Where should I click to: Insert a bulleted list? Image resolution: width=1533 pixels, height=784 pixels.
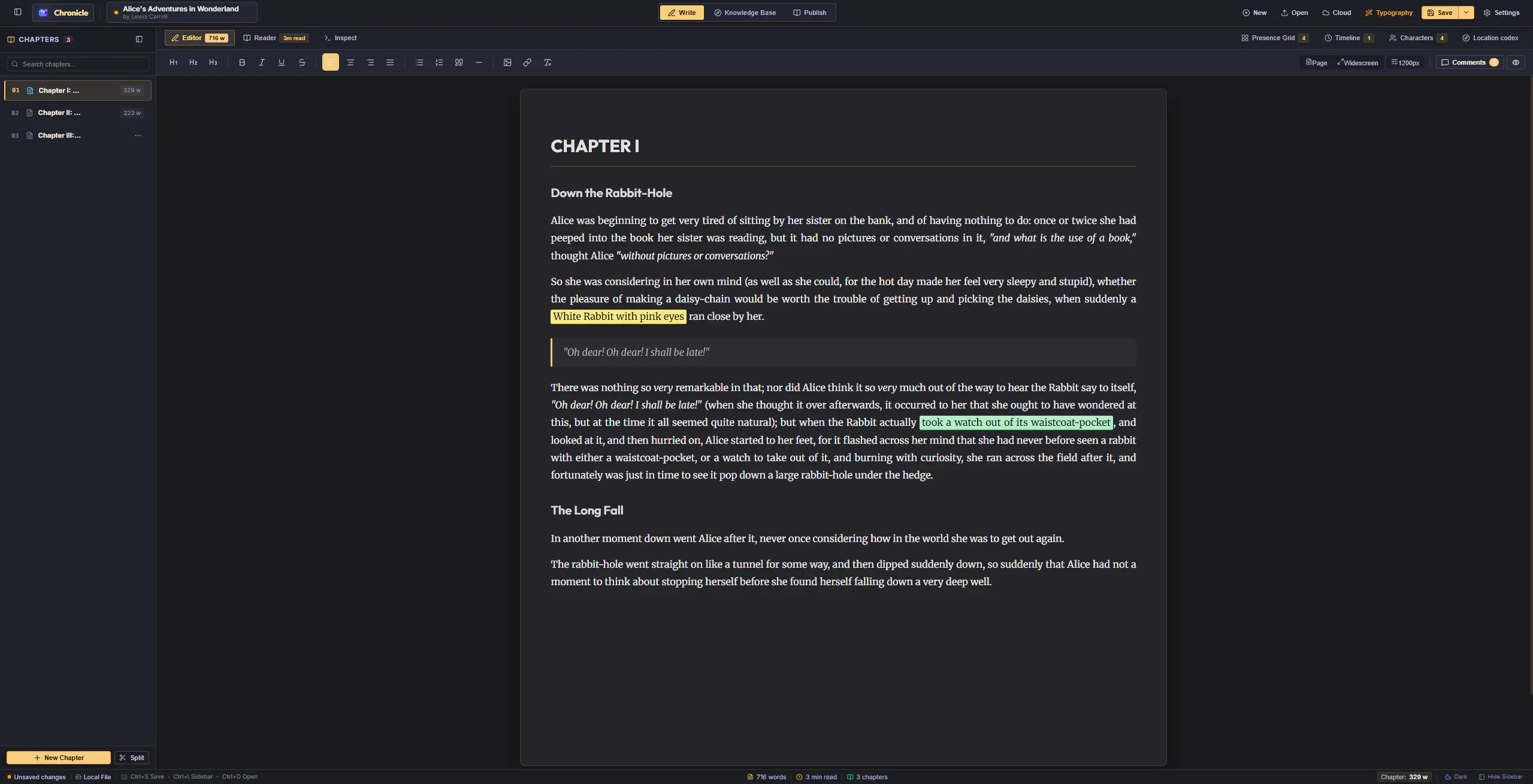tap(419, 62)
